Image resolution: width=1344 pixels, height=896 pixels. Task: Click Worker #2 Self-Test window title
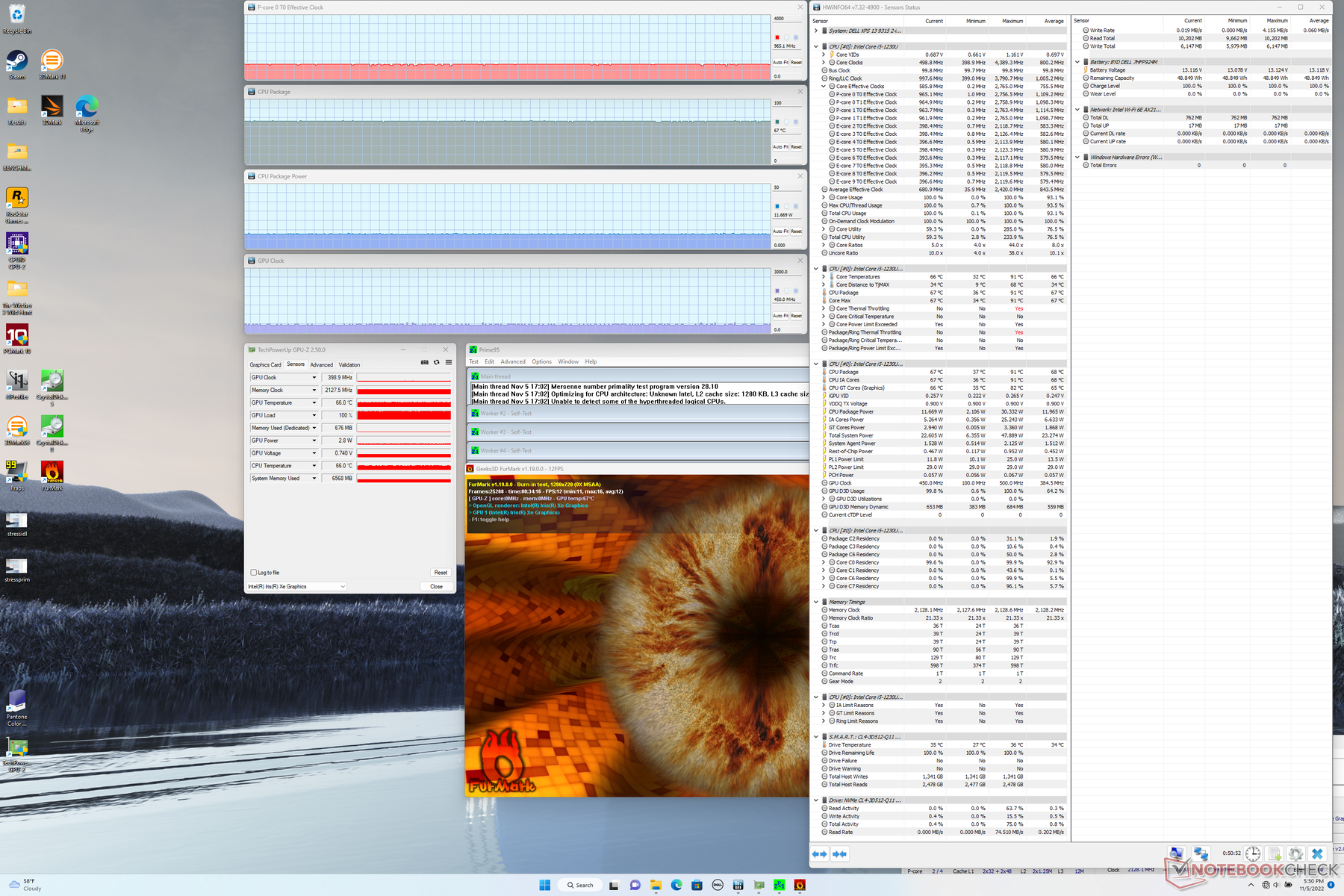click(506, 413)
